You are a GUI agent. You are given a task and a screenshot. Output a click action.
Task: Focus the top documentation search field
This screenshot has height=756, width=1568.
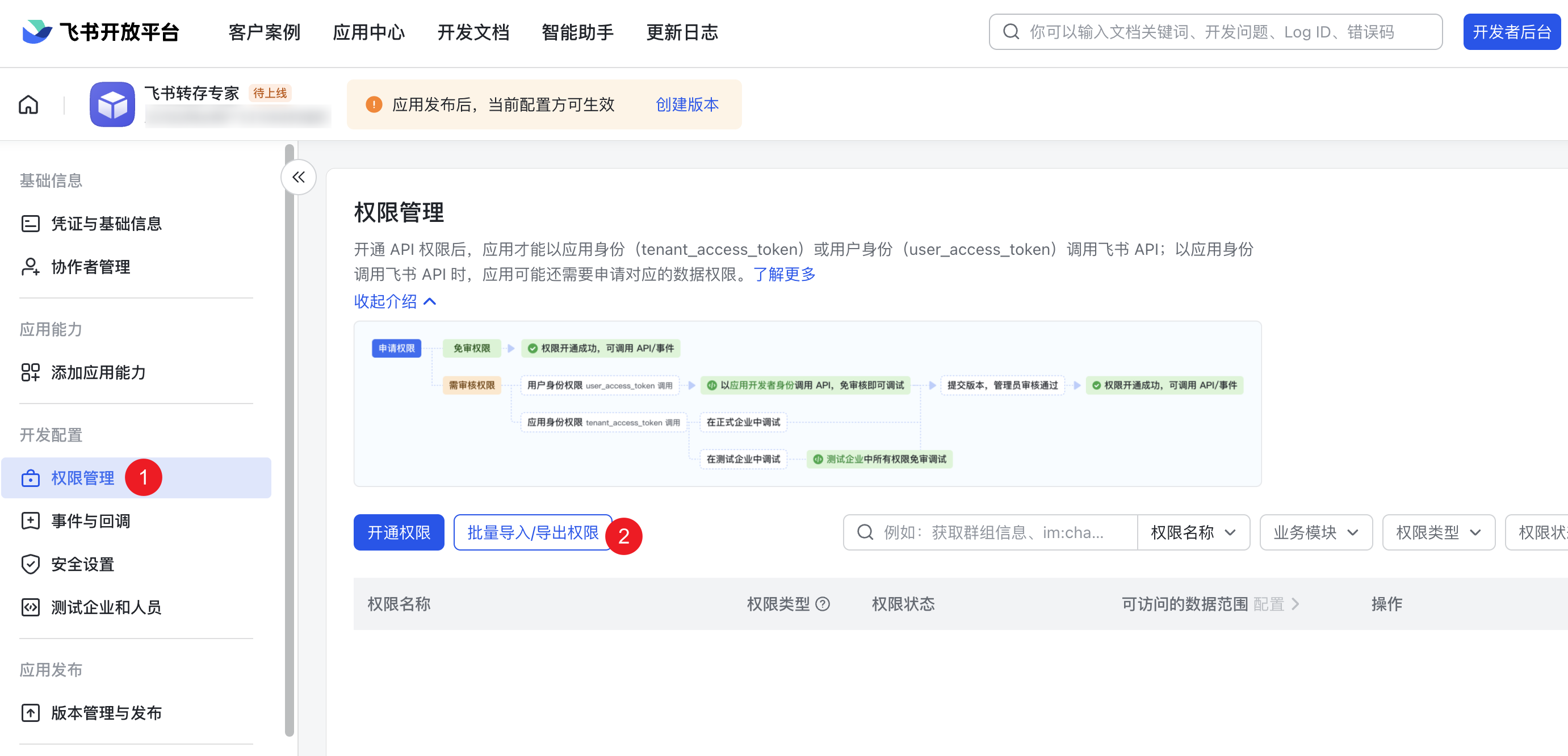tap(1215, 32)
